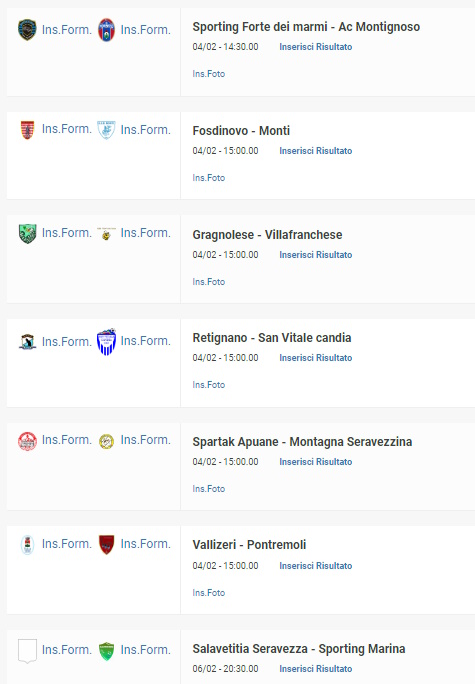The width and height of the screenshot is (475, 684).
Task: Click the Fosdinovo striped shield crest
Action: pyautogui.click(x=27, y=130)
